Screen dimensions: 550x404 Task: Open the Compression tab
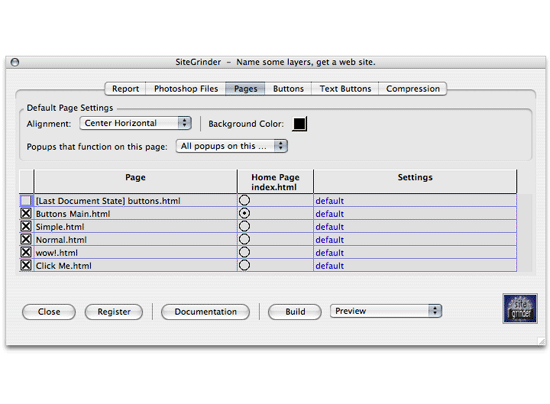[413, 89]
